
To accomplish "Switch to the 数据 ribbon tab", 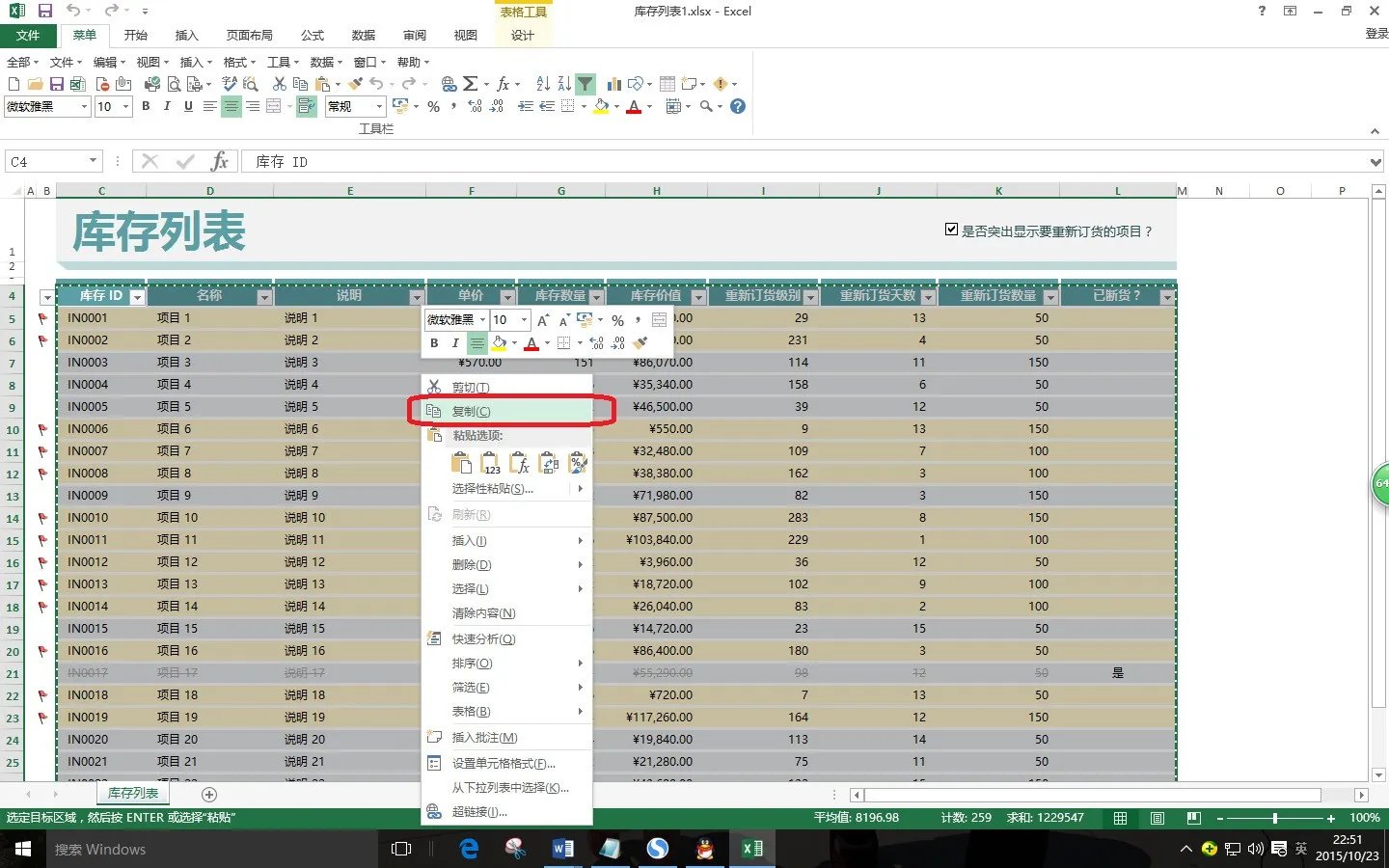I will click(364, 35).
